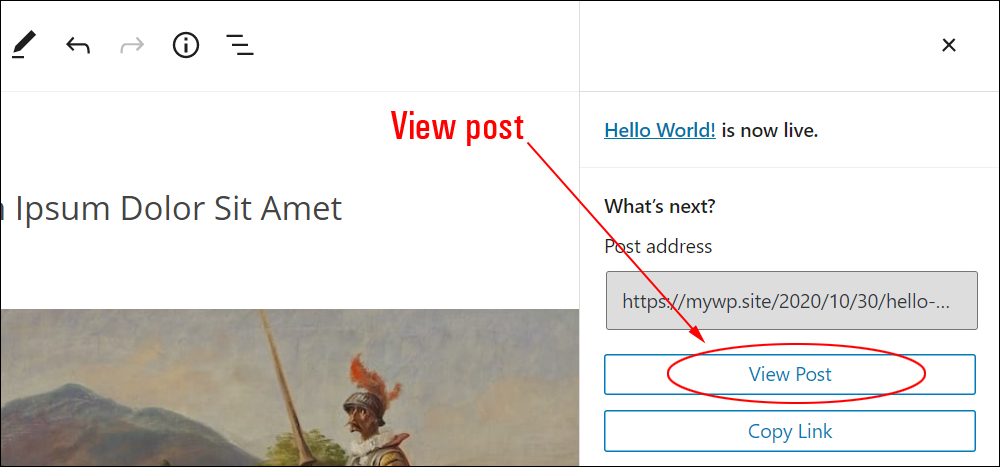Click the 'is now live.' text
The height and width of the screenshot is (467, 1000).
[x=770, y=131]
